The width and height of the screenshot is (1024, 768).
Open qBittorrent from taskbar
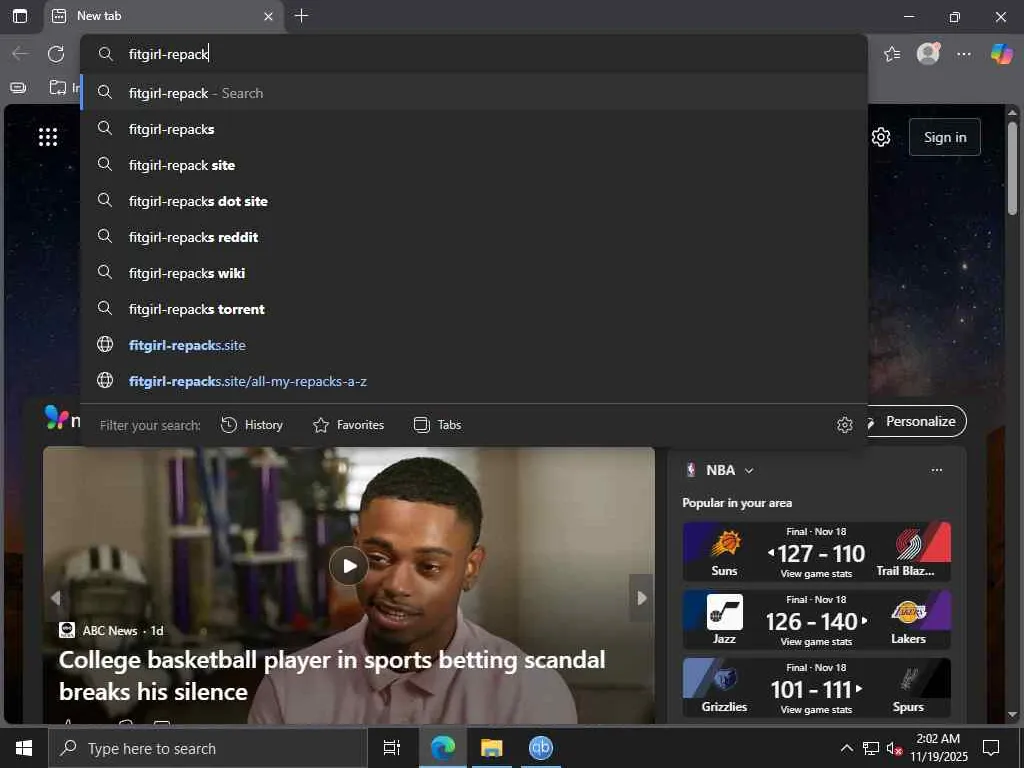[541, 748]
